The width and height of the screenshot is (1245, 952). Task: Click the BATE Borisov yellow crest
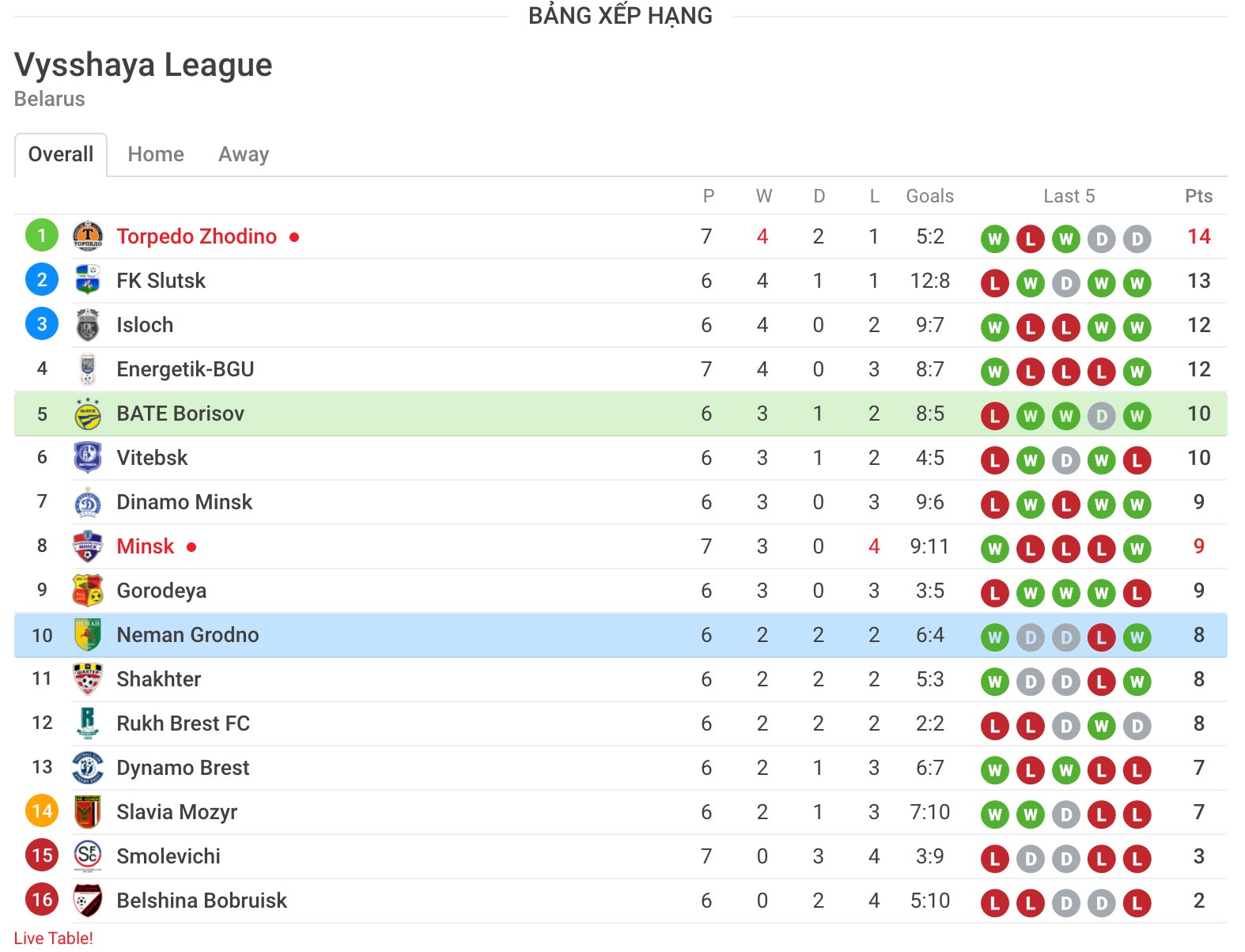[88, 413]
